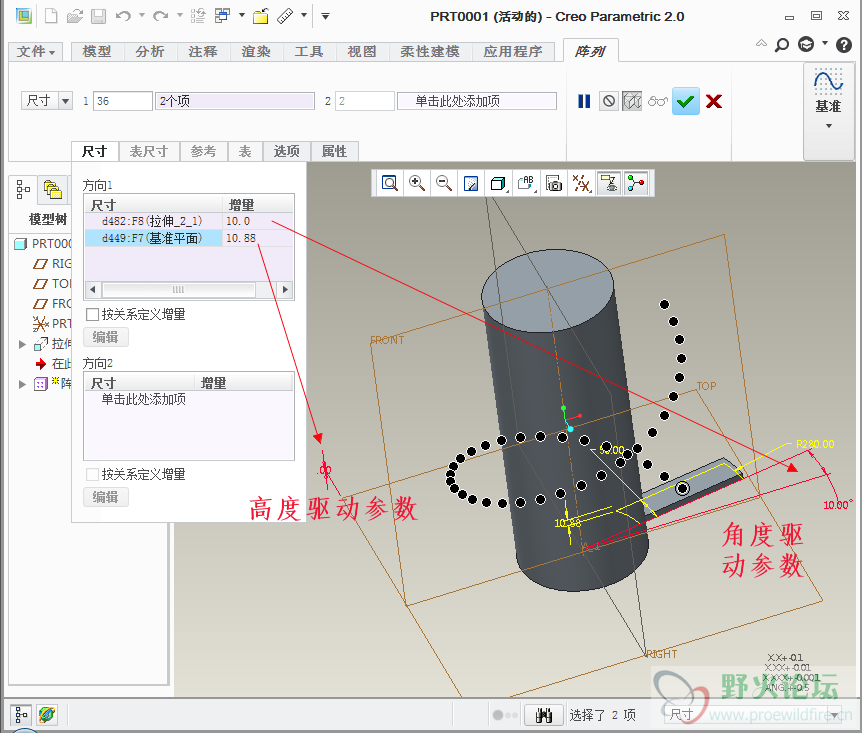Click the model tree tab icon
862x733 pixels.
(23, 189)
